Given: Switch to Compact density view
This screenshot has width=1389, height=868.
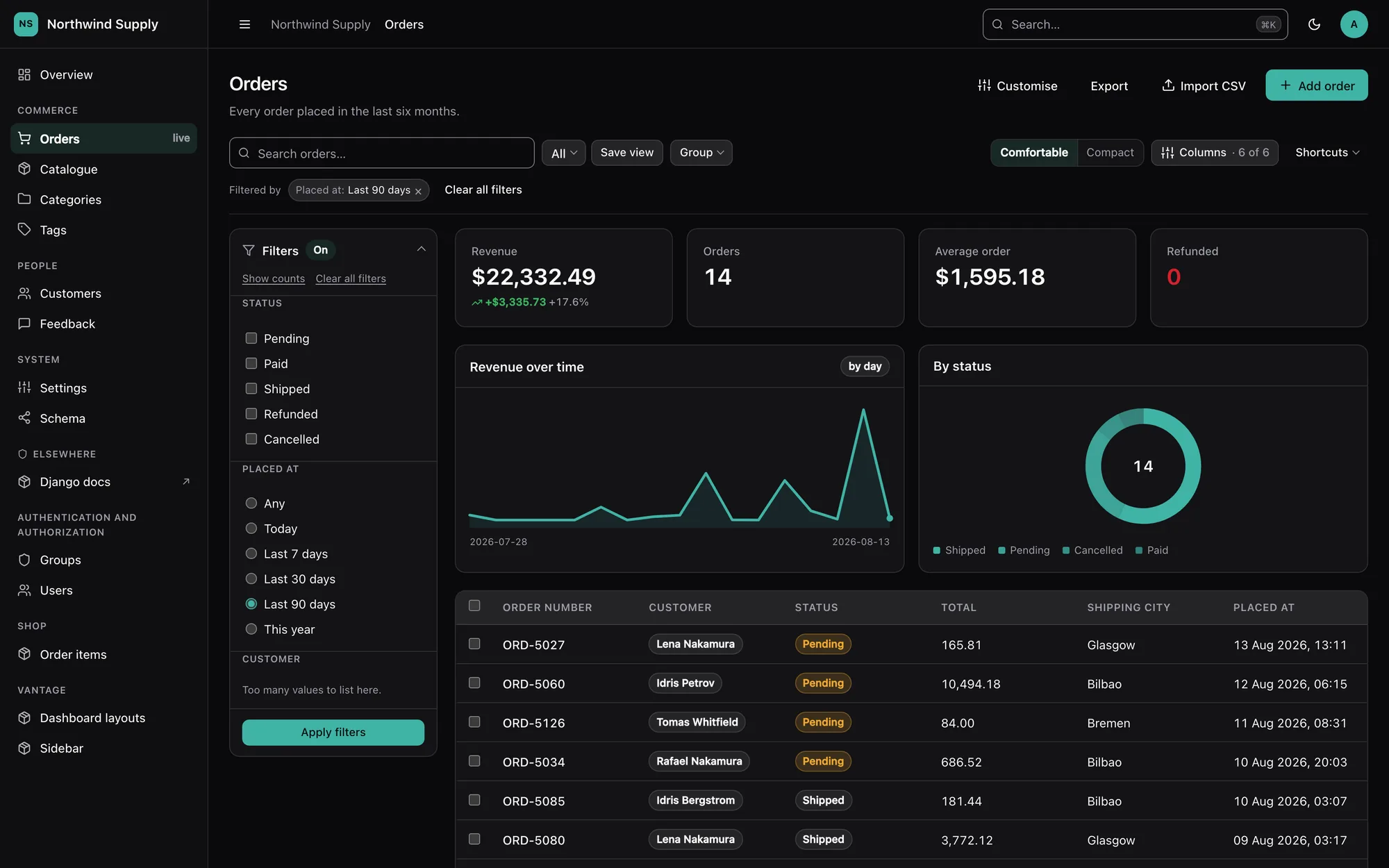Looking at the screenshot, I should [x=1110, y=153].
